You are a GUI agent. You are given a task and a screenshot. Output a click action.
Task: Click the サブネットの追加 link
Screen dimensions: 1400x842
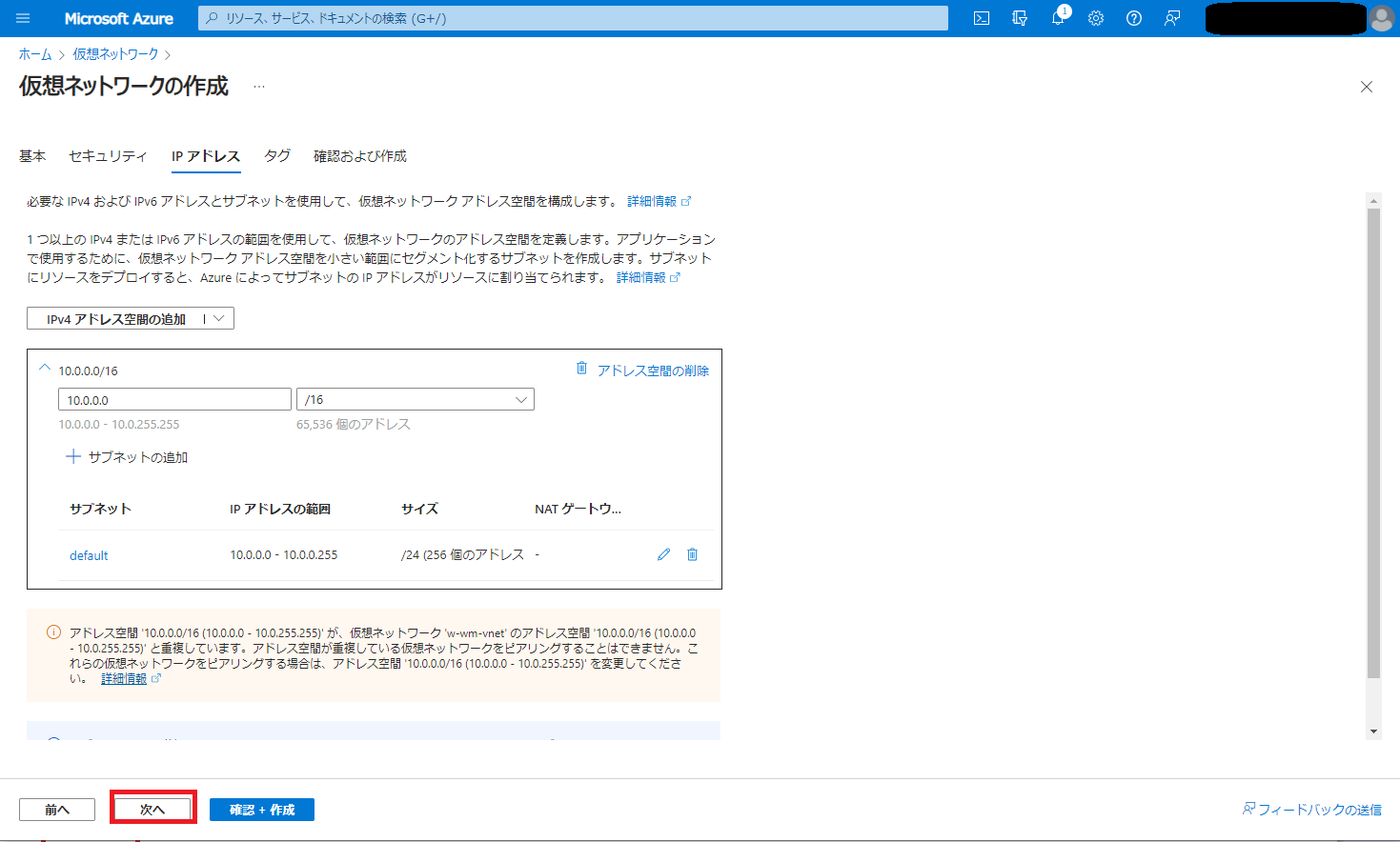[x=138, y=457]
